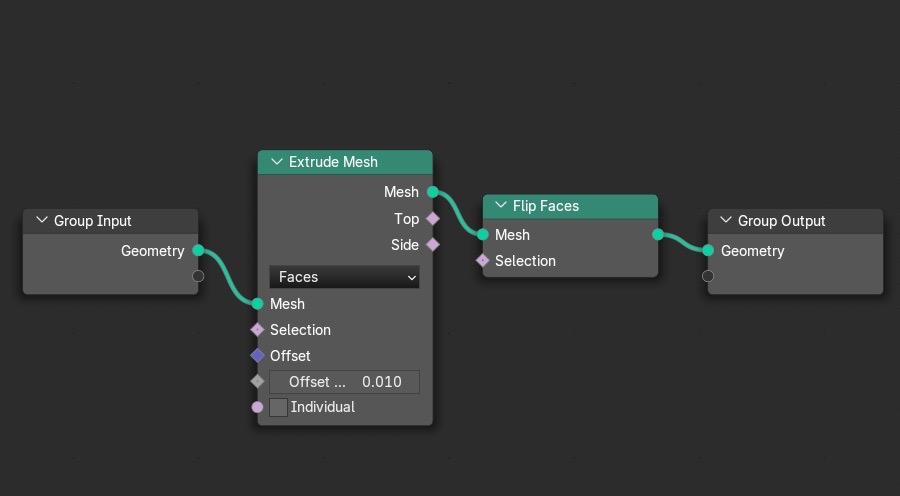900x496 pixels.
Task: Collapse the Group Output node
Action: 726,220
